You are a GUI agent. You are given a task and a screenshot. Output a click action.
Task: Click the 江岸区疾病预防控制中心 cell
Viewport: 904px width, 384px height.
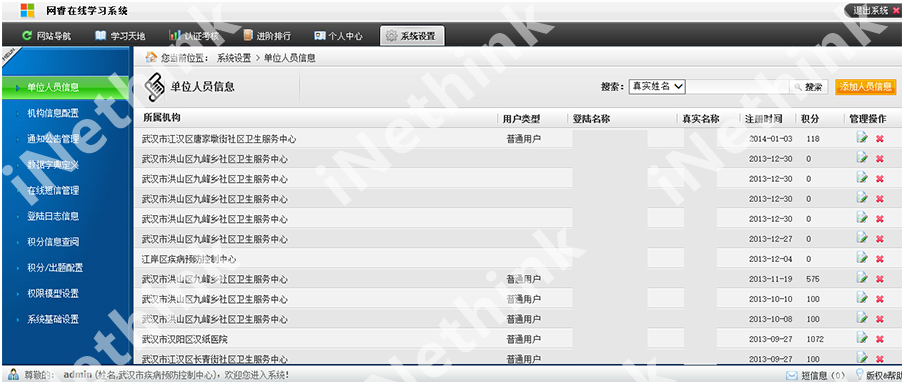click(189, 259)
